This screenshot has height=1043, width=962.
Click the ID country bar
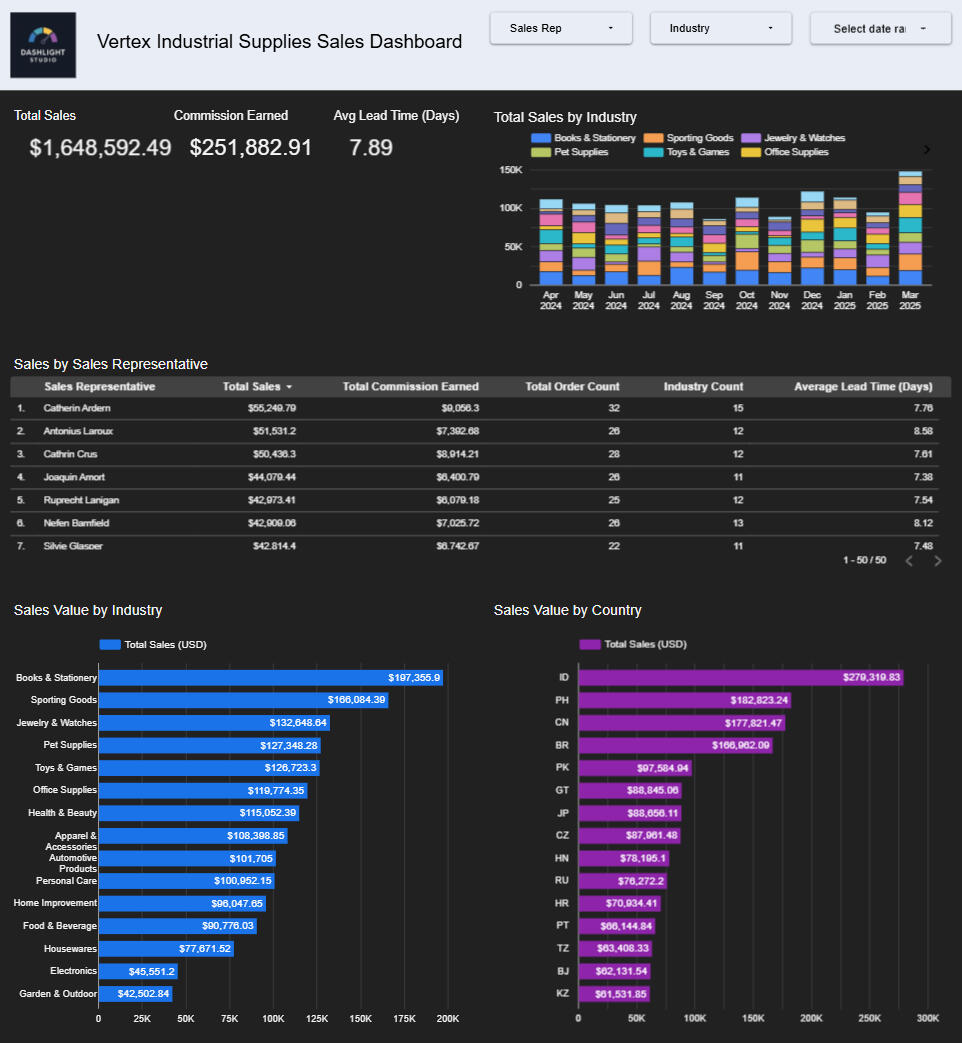(740, 678)
